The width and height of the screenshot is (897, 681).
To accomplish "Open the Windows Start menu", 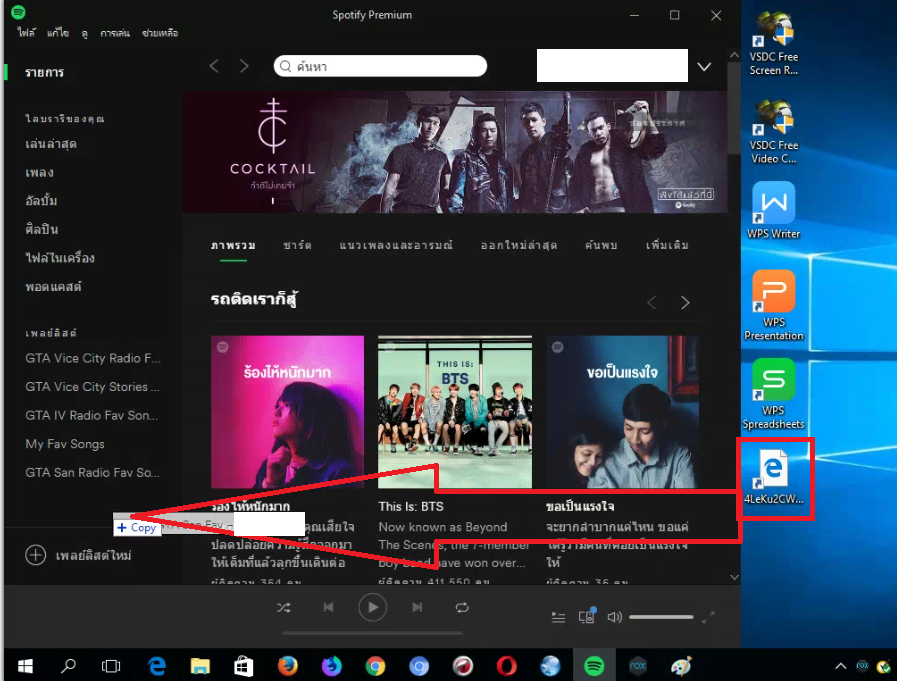I will (25, 666).
